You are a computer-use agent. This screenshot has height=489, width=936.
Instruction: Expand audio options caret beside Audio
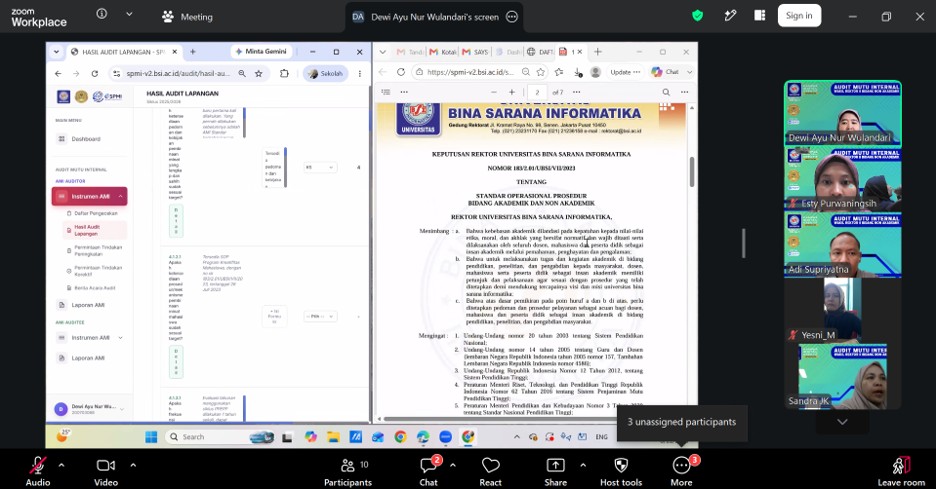coord(61,465)
